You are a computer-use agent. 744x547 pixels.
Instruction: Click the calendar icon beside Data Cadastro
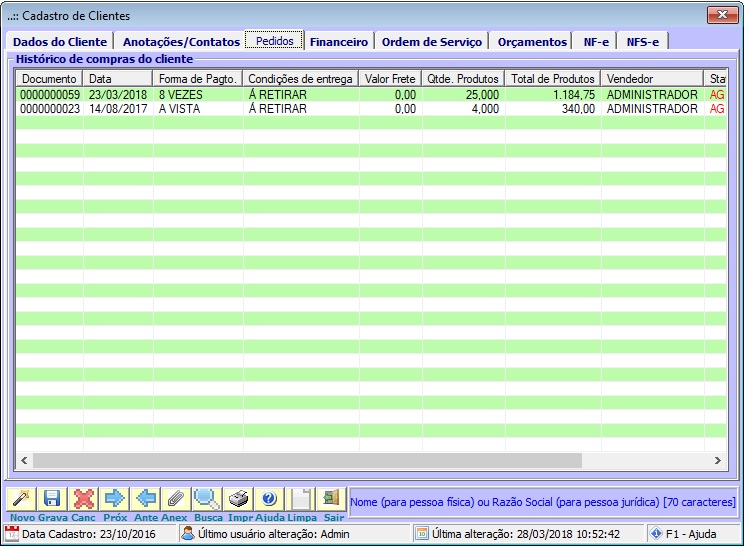pos(12,534)
